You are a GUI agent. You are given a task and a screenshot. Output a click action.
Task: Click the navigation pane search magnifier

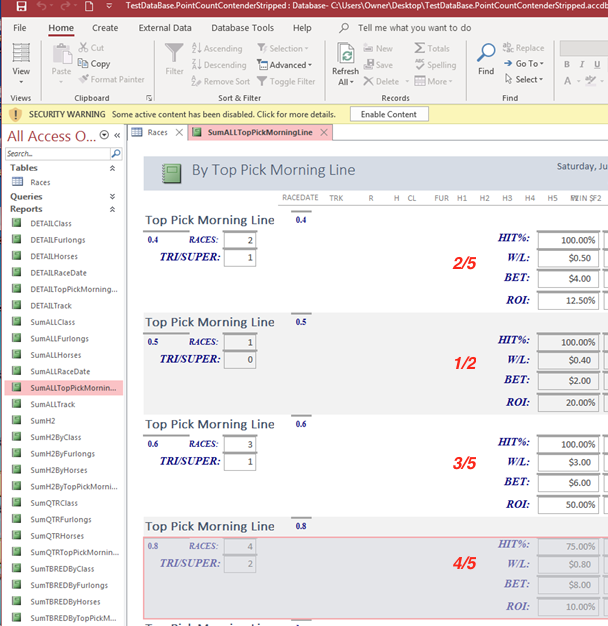[116, 154]
